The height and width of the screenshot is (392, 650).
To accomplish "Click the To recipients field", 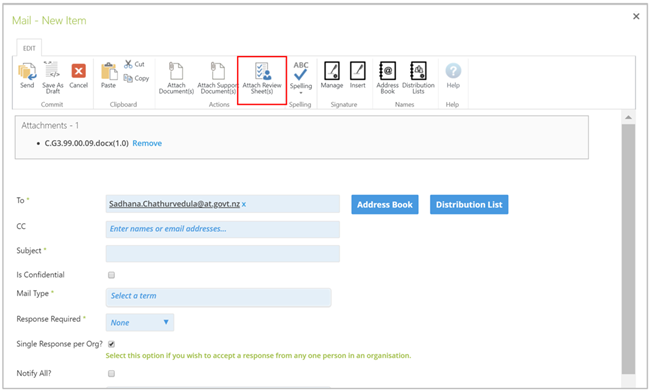I will tap(223, 204).
